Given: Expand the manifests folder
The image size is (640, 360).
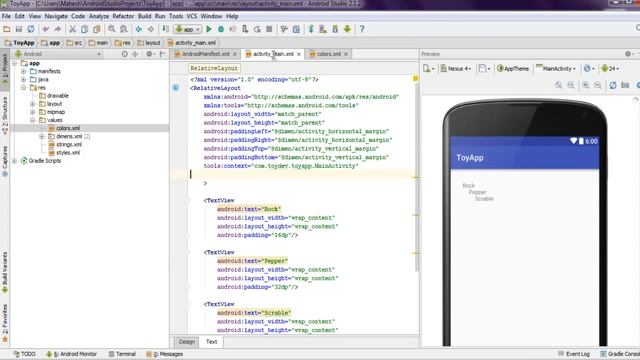Looking at the screenshot, I should [x=24, y=71].
